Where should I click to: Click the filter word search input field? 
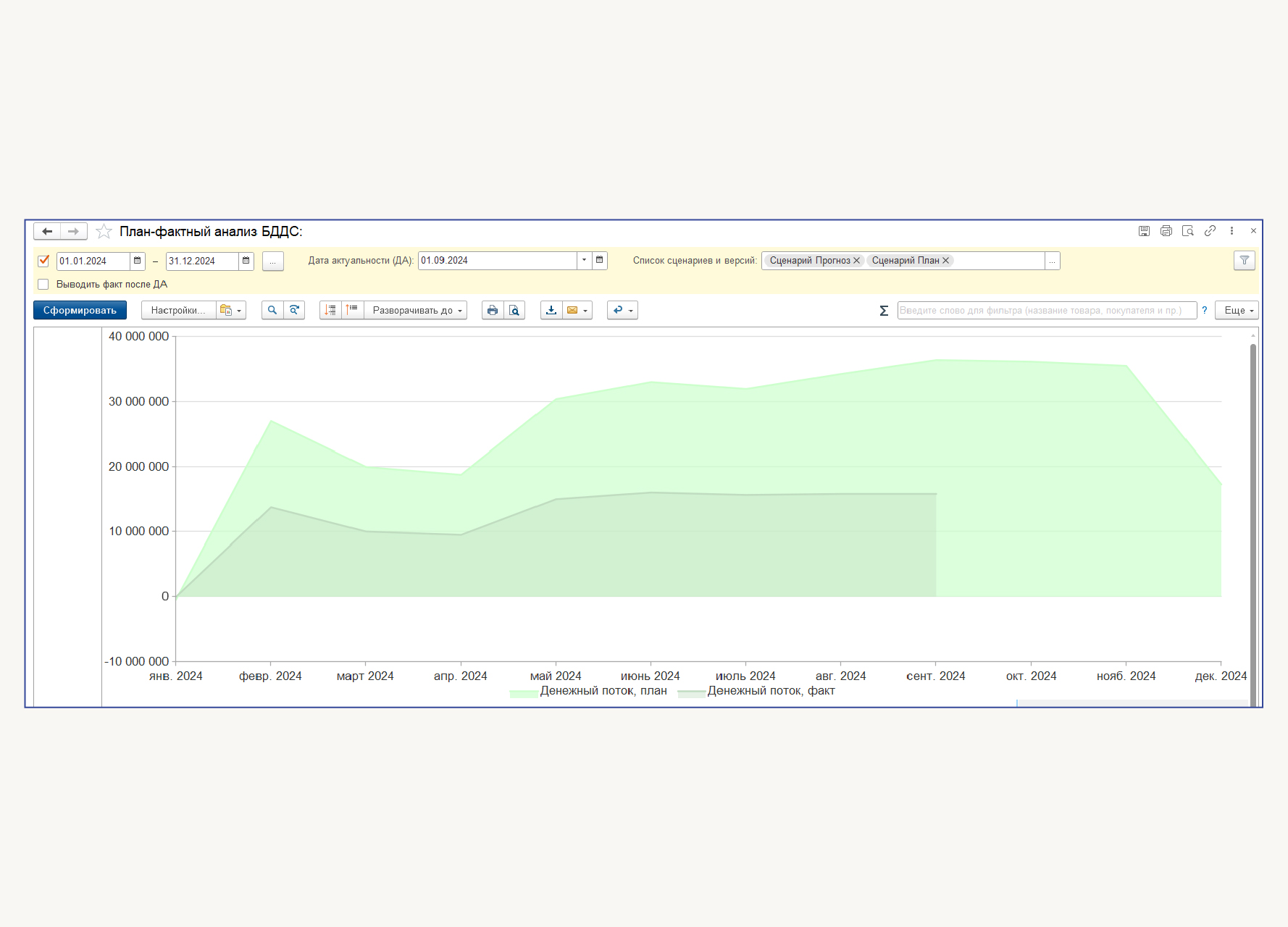[1046, 310]
